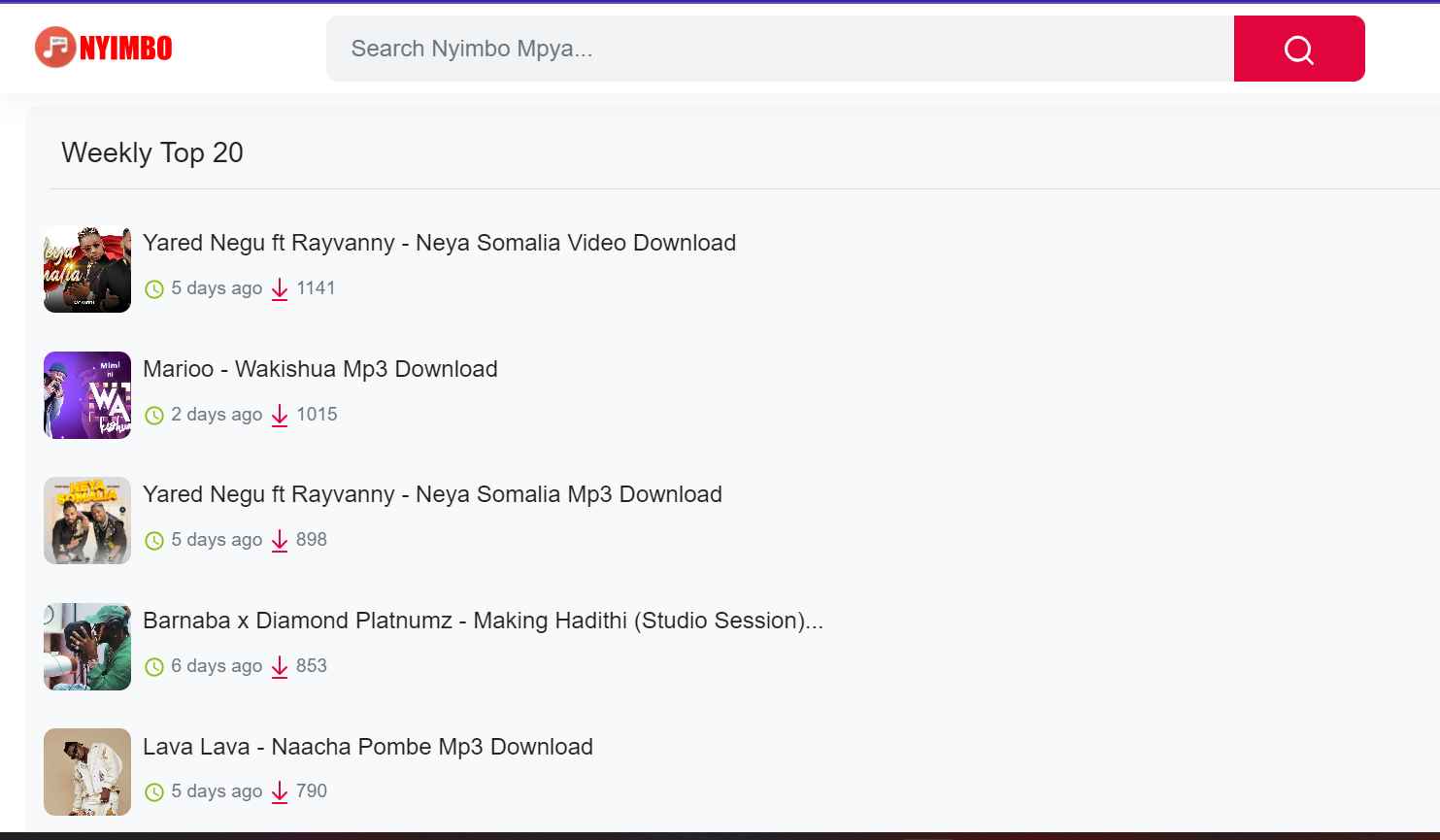The width and height of the screenshot is (1440, 840).
Task: Click download arrow icon next to 853
Action: [280, 666]
